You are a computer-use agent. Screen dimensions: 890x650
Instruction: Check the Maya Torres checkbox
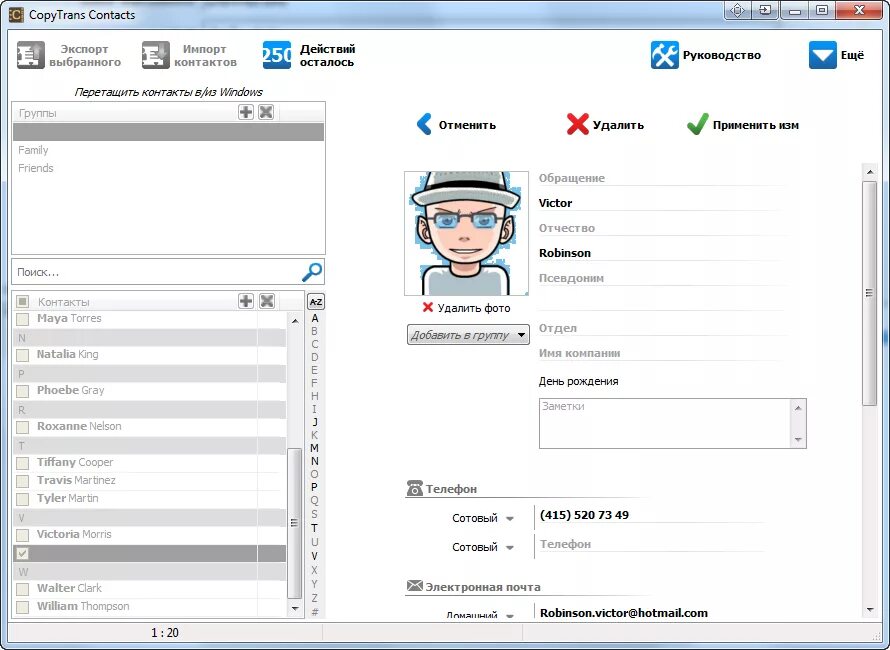(x=23, y=319)
